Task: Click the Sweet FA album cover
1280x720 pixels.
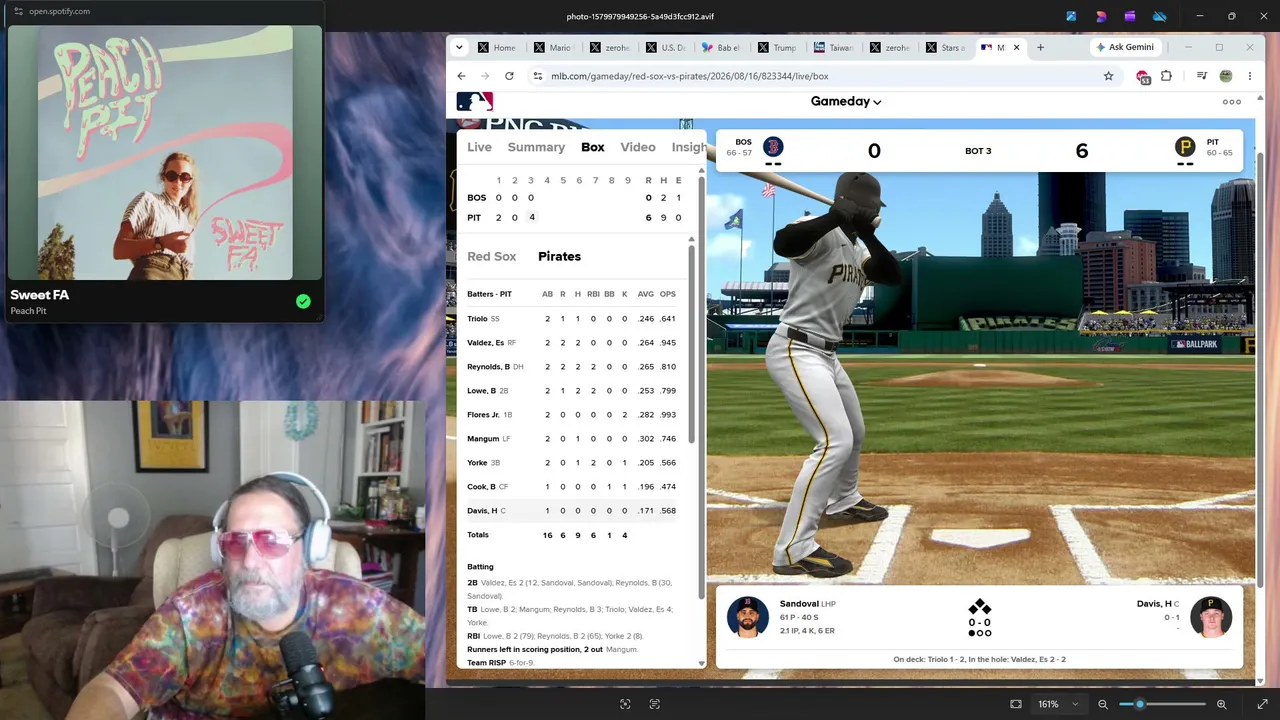Action: pyautogui.click(x=165, y=152)
